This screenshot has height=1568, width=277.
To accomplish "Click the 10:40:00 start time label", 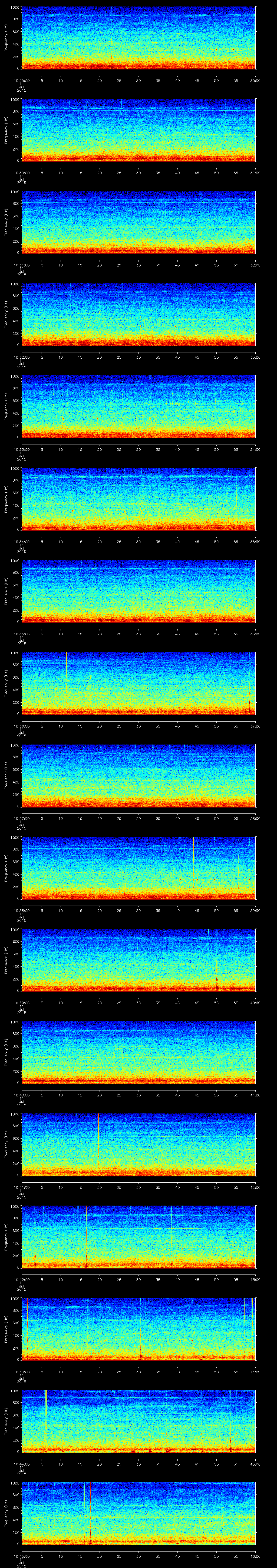I will click(21, 1095).
